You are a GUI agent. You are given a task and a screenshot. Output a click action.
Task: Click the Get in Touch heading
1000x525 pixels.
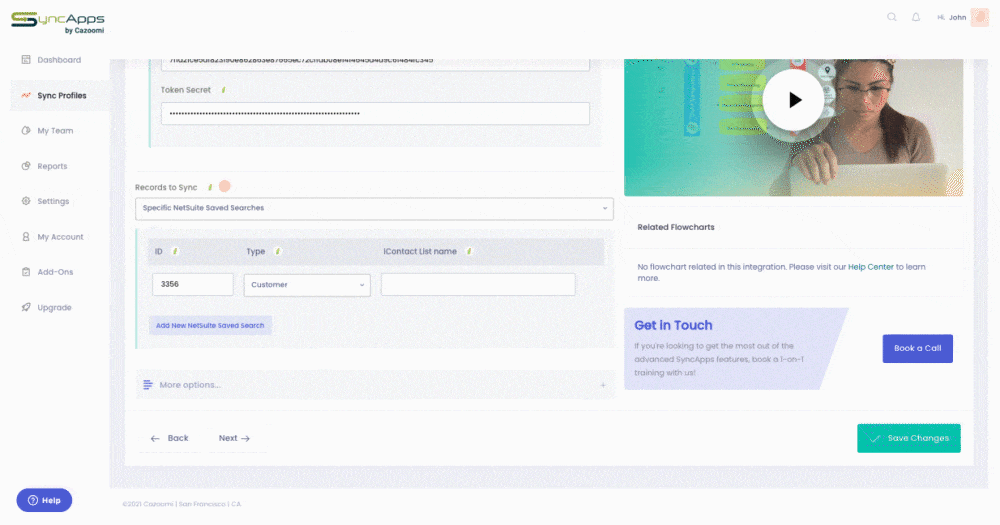tap(673, 325)
